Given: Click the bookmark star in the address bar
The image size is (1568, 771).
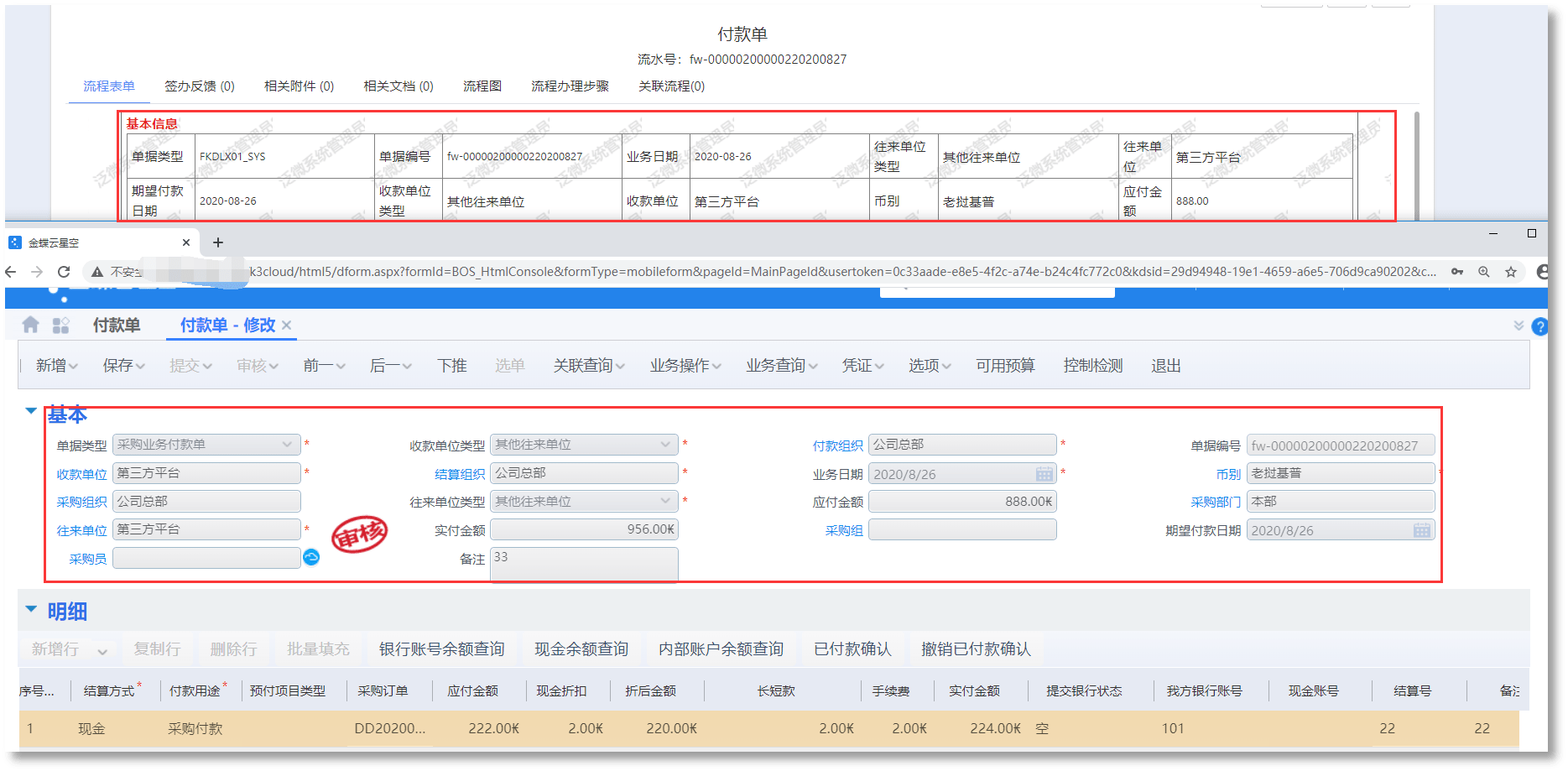Looking at the screenshot, I should (1511, 272).
